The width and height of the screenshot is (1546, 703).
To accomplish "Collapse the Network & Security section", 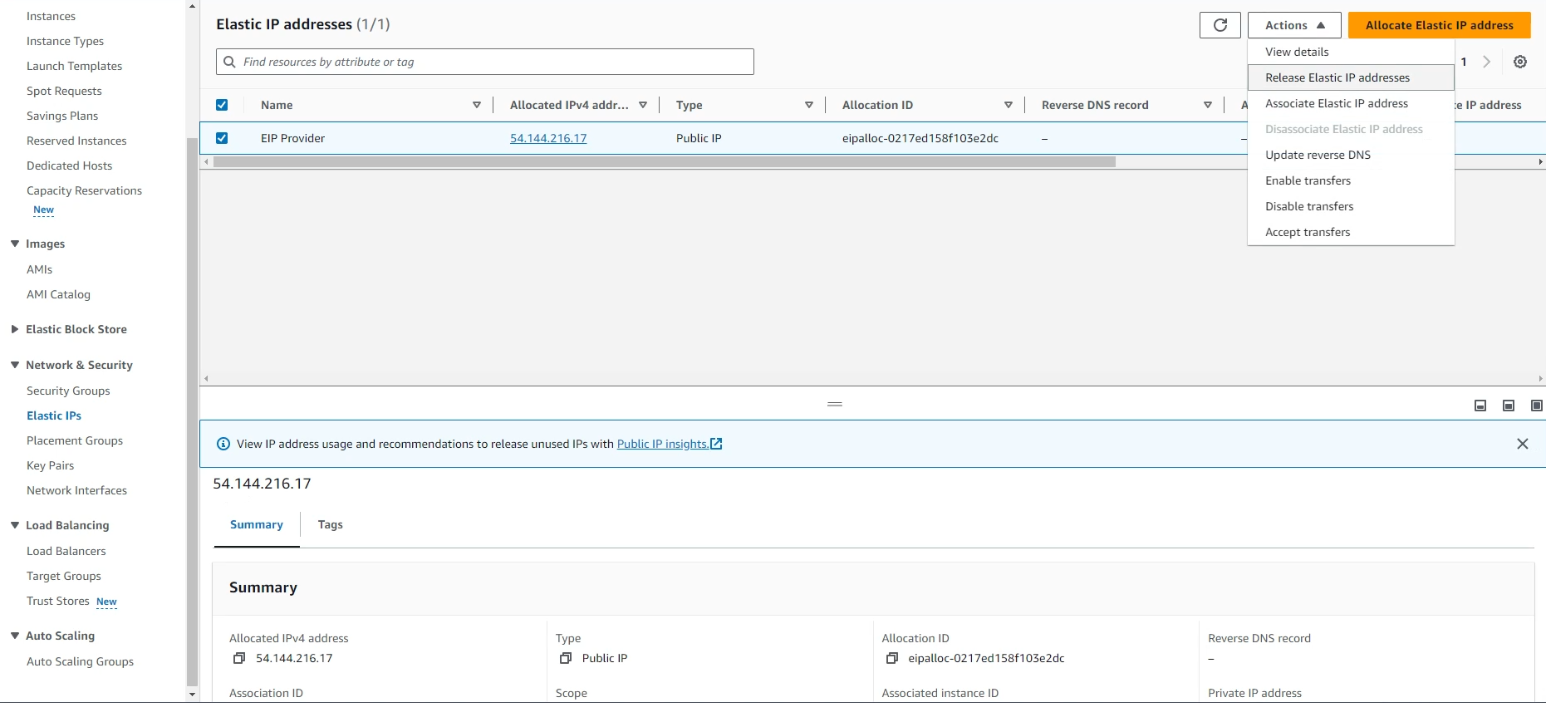I will point(15,365).
